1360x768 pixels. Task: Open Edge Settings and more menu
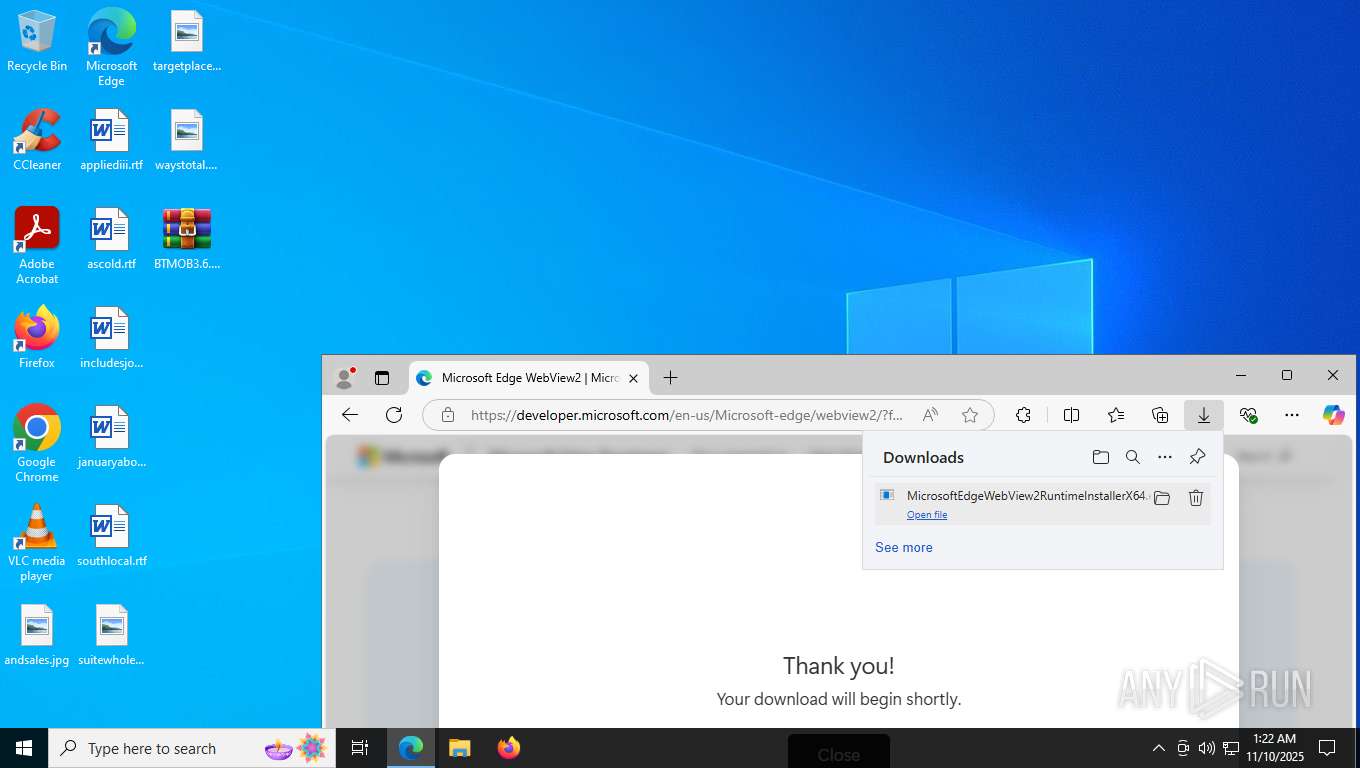coord(1292,415)
